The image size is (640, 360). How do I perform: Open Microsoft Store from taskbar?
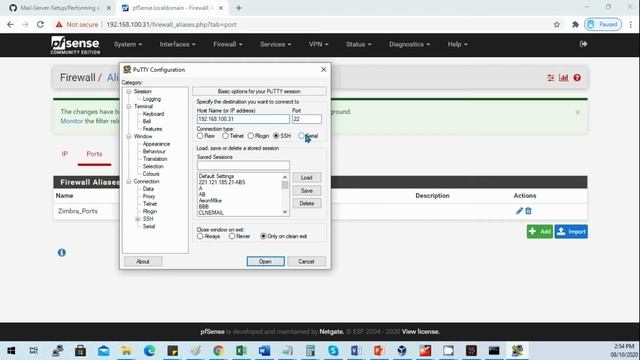(x=80, y=351)
